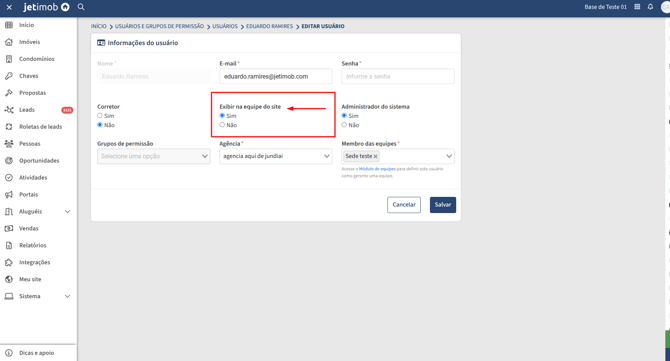Image resolution: width=670 pixels, height=361 pixels.
Task: Open Dicas e apoio in the sidebar
Action: pos(37,353)
